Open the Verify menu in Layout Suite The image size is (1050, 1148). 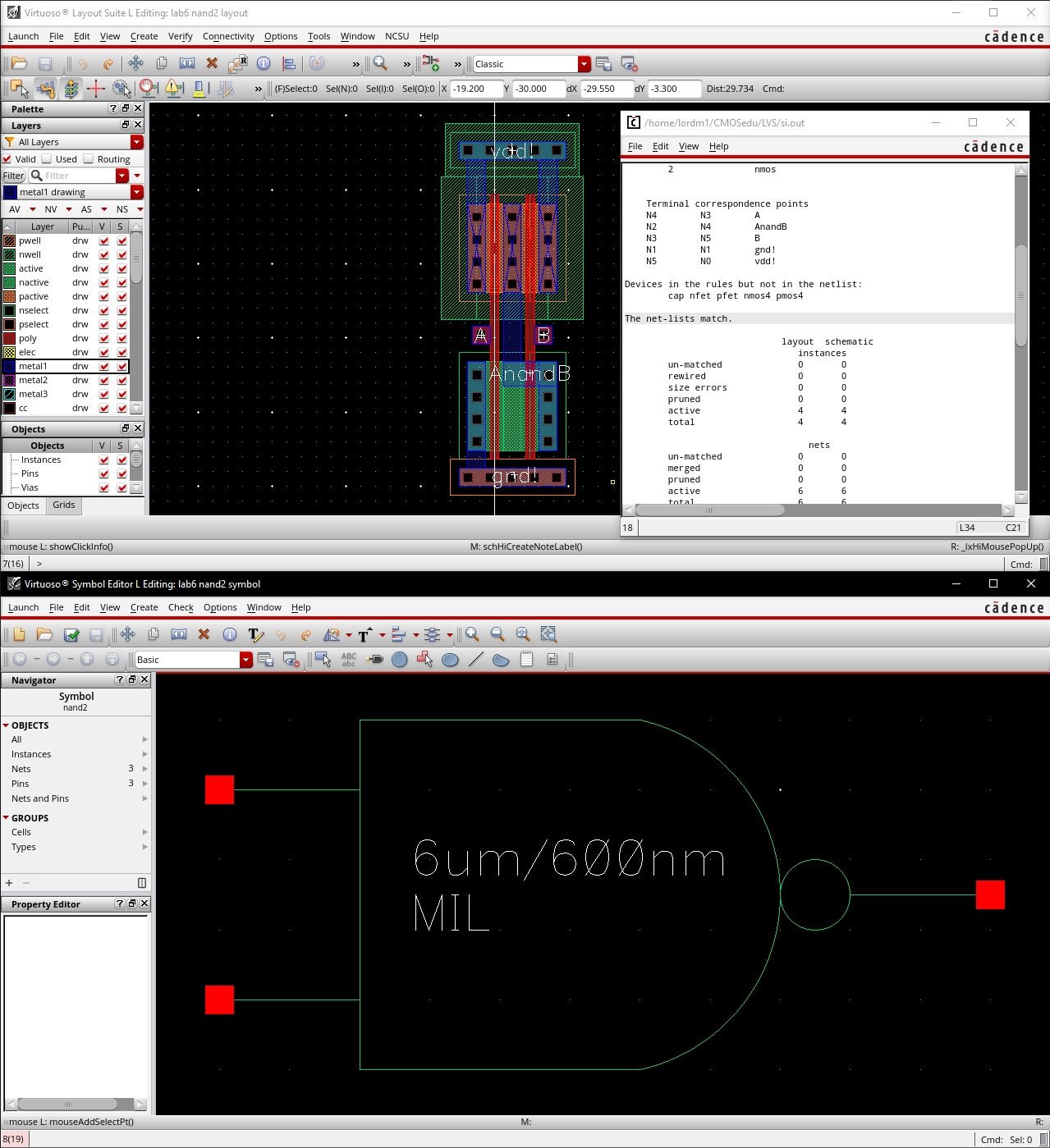[x=180, y=36]
